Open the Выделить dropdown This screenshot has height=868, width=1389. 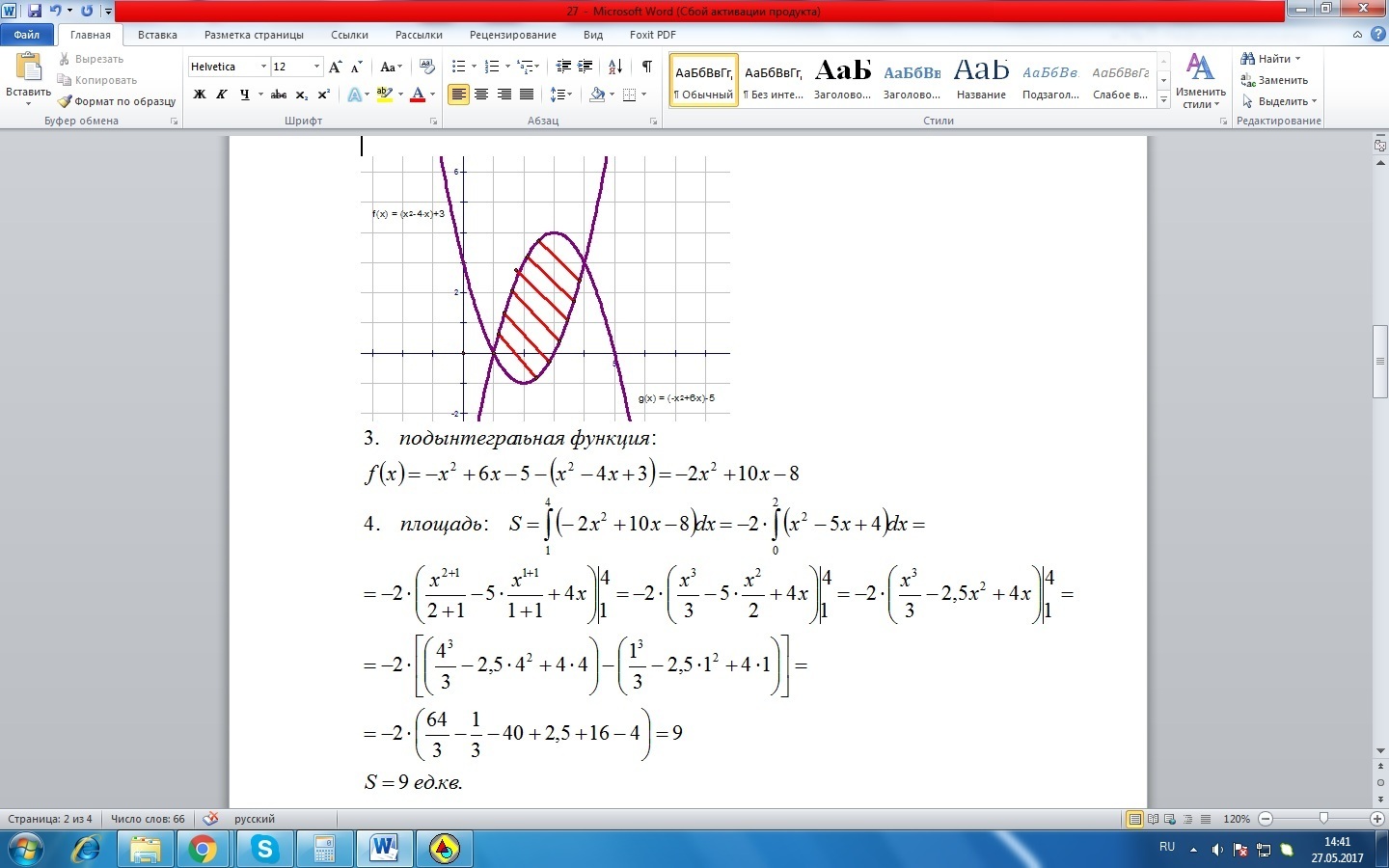click(1279, 101)
